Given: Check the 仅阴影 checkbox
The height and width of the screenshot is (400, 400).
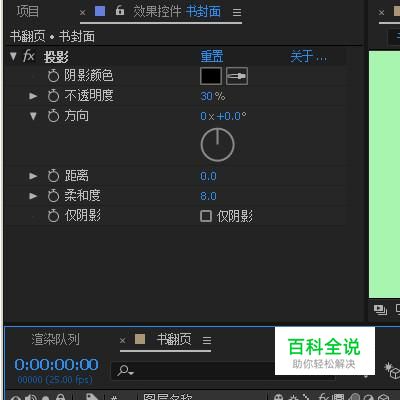Looking at the screenshot, I should pos(206,216).
